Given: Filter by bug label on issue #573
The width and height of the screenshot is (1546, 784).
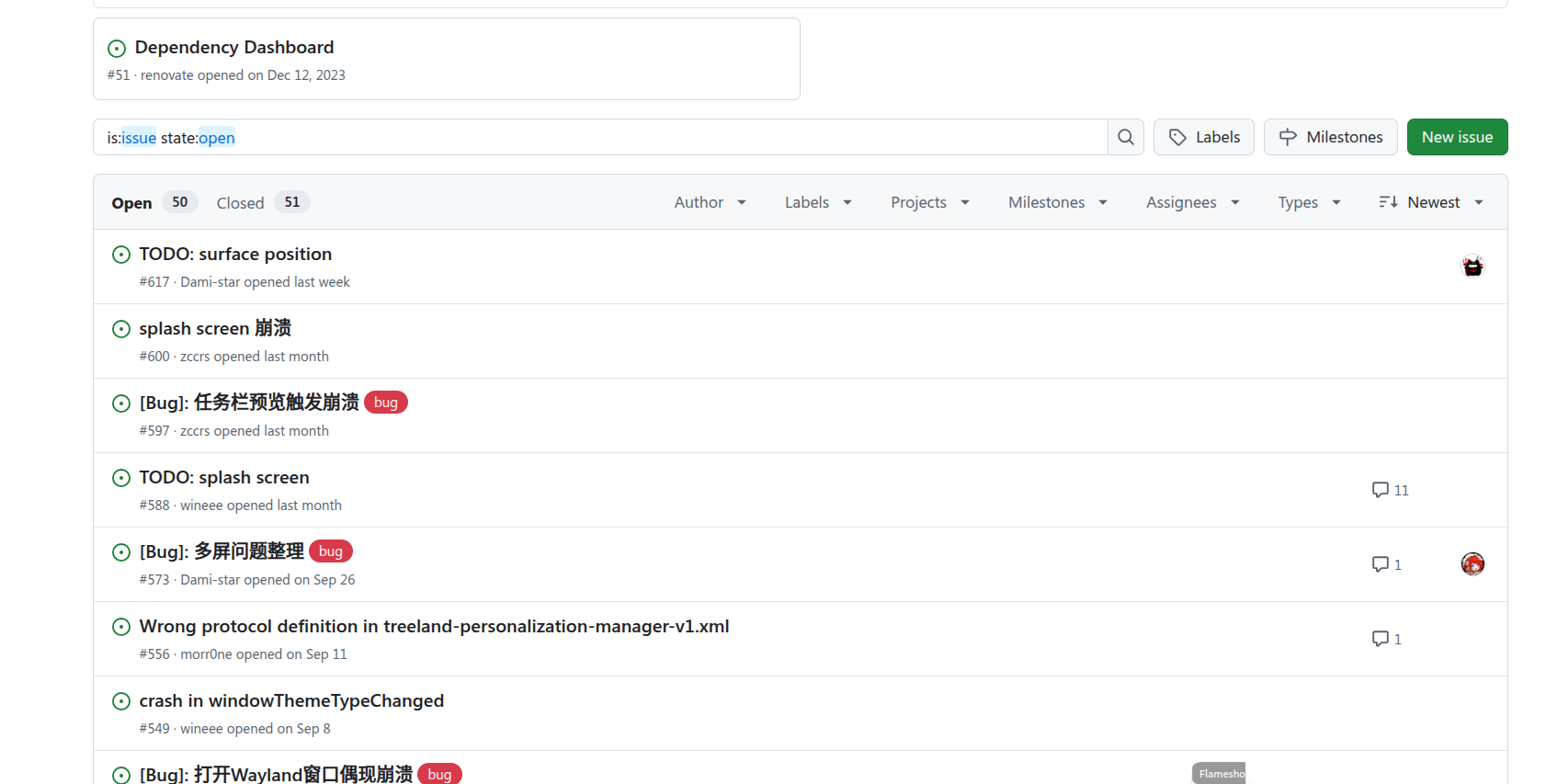Looking at the screenshot, I should 331,551.
